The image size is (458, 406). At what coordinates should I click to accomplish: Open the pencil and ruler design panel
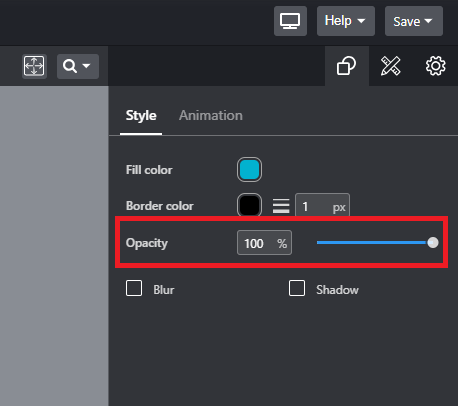click(390, 66)
